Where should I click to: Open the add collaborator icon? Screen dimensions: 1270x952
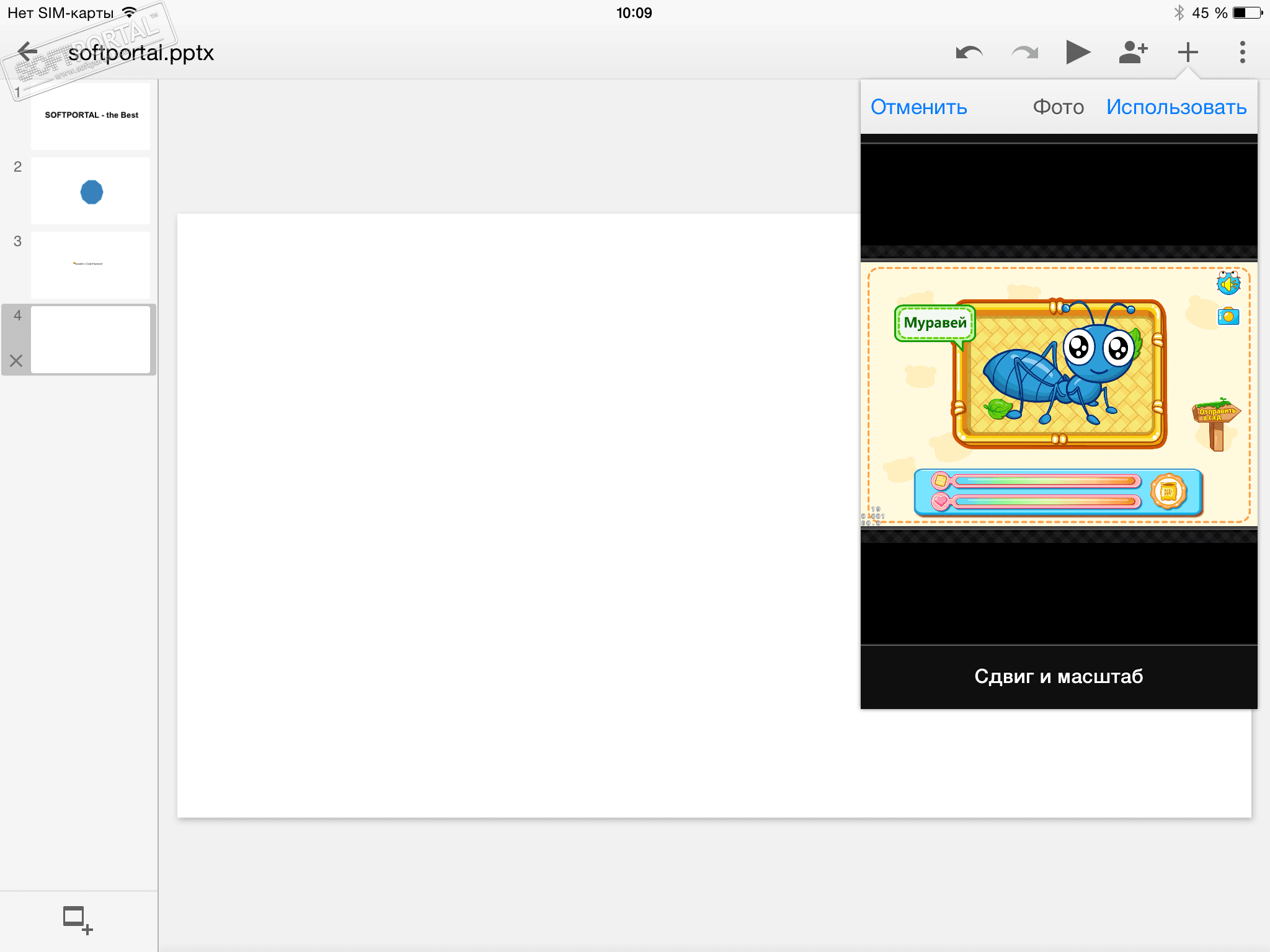[1133, 52]
